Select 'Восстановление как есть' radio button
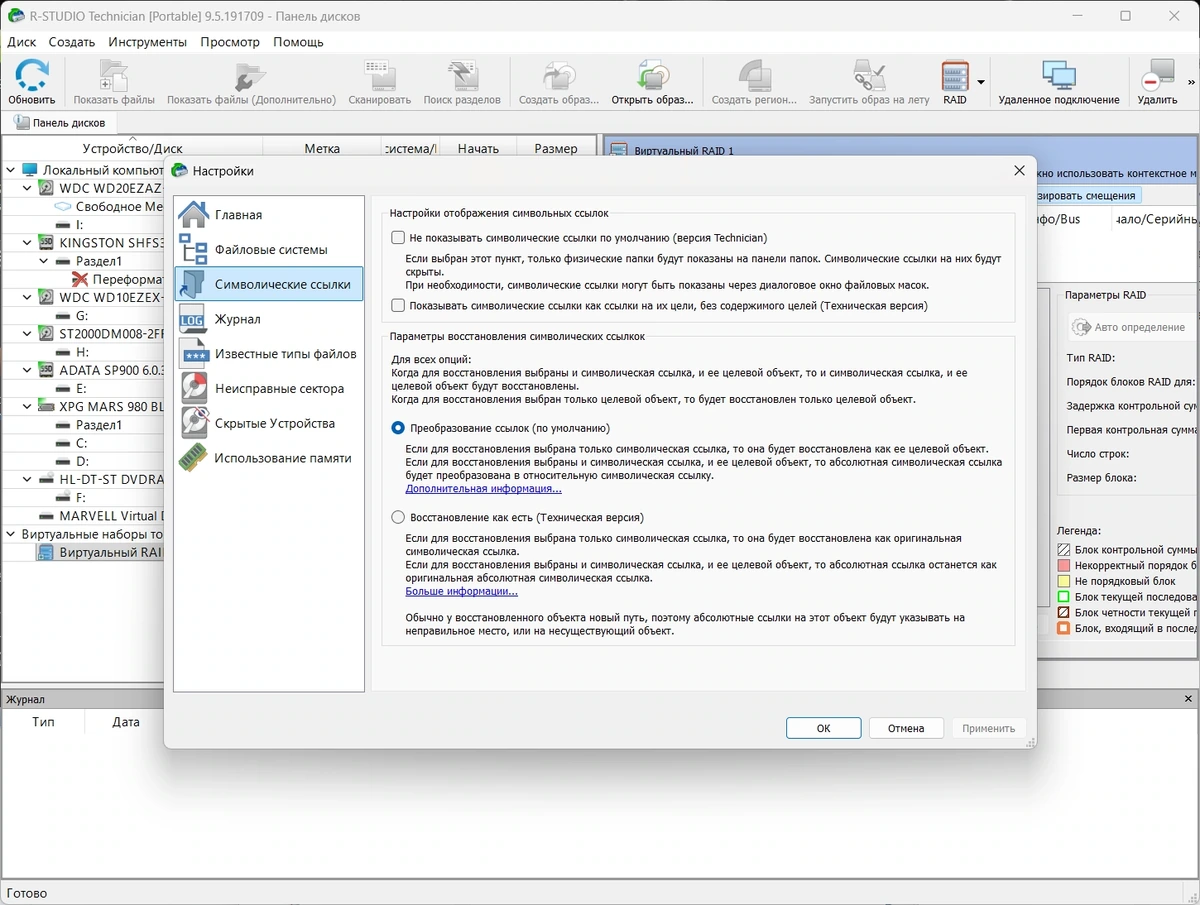Screen dimensions: 1200x905 pyautogui.click(x=399, y=518)
